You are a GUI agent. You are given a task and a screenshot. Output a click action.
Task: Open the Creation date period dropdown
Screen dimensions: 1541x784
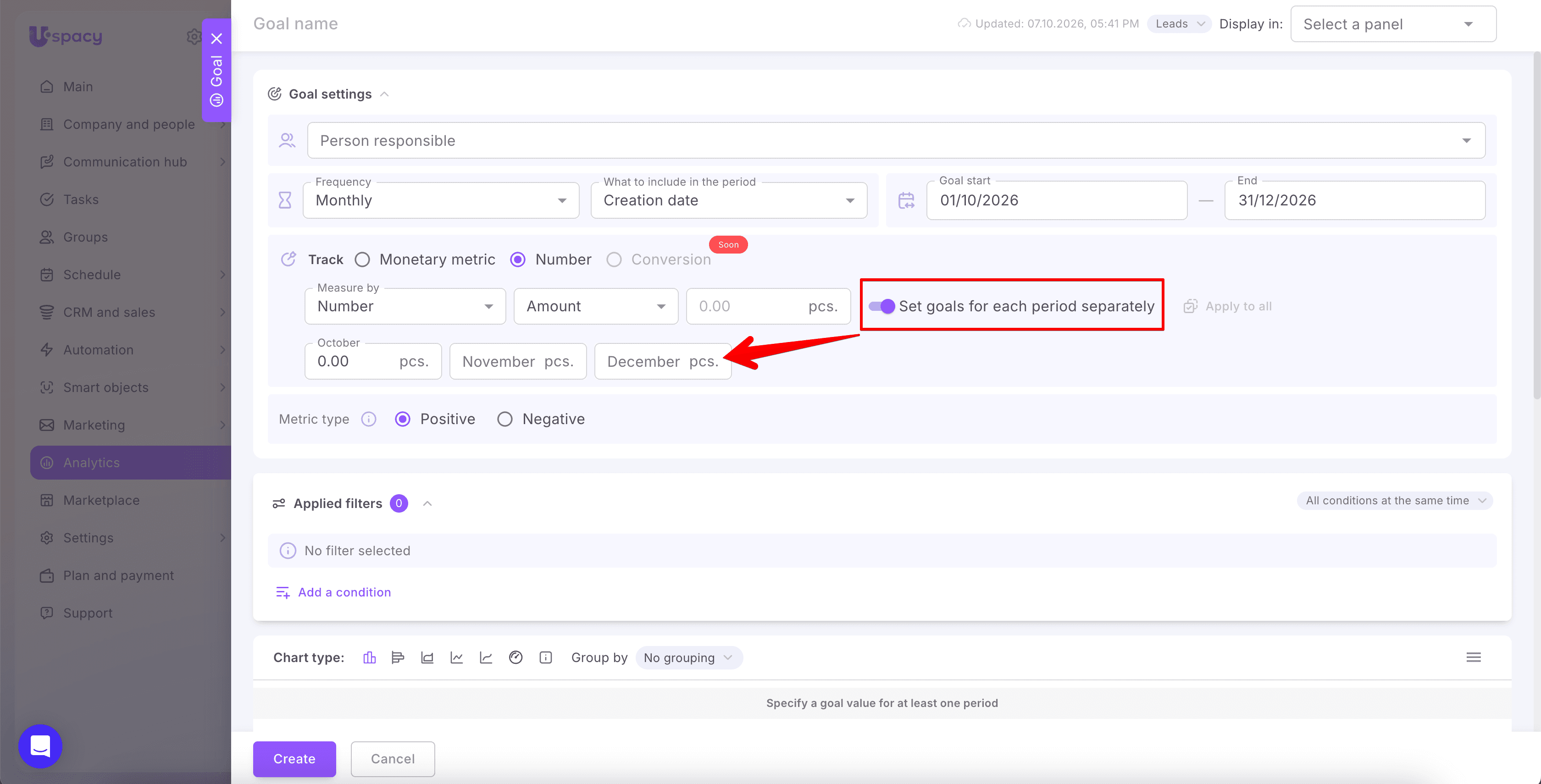tap(729, 200)
